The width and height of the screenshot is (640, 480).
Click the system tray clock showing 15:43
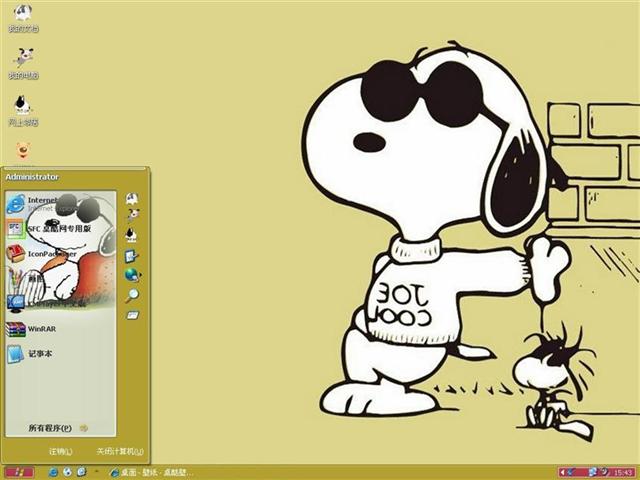click(x=623, y=473)
